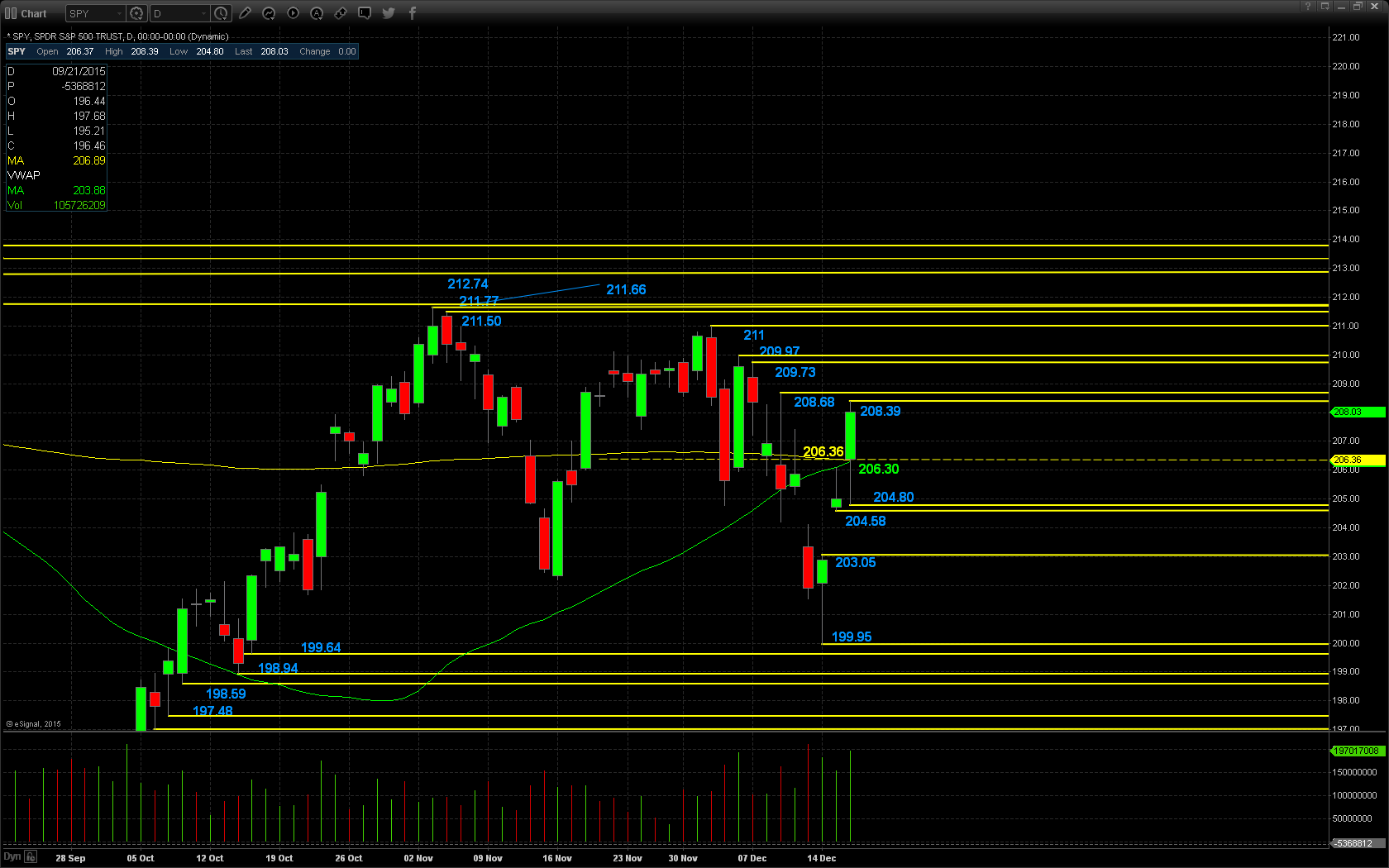Screen dimensions: 1389x868
Task: Select the 199.95 price annotation
Action: (x=852, y=637)
